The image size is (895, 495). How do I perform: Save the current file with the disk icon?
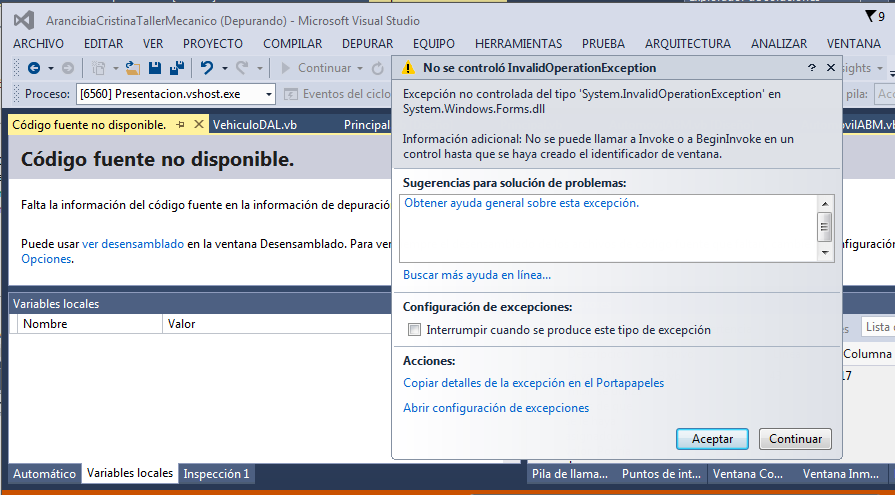pyautogui.click(x=155, y=69)
